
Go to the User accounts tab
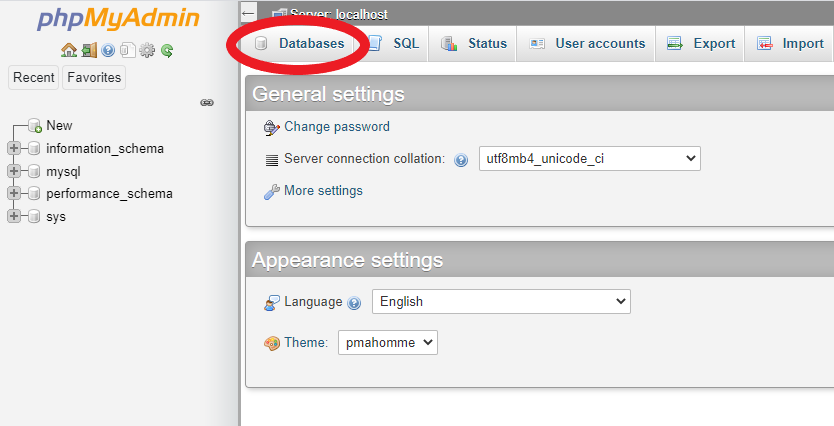coord(586,44)
